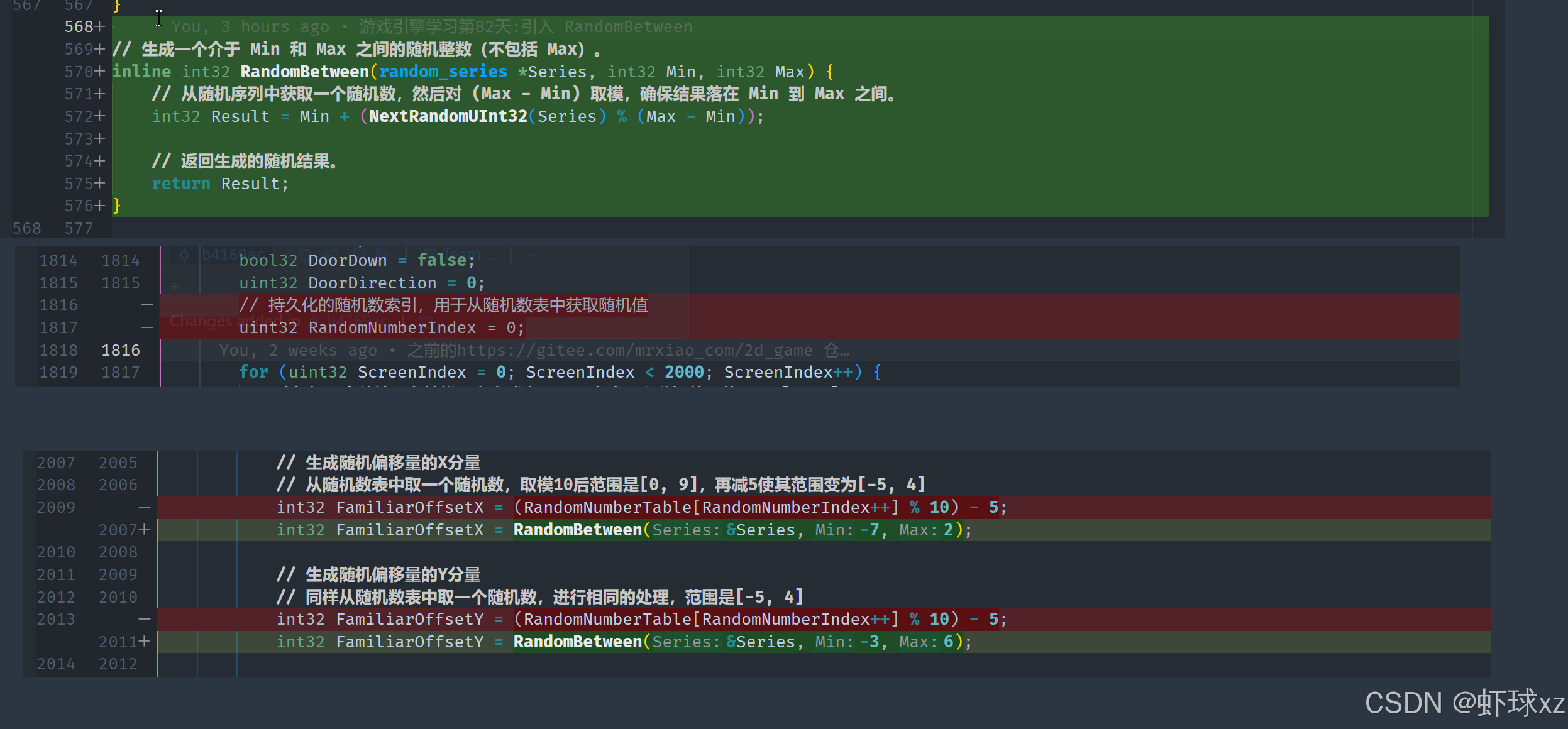The height and width of the screenshot is (729, 1568).
Task: Click the 'bool32 DoorDown = false;' line
Action: pos(357,260)
